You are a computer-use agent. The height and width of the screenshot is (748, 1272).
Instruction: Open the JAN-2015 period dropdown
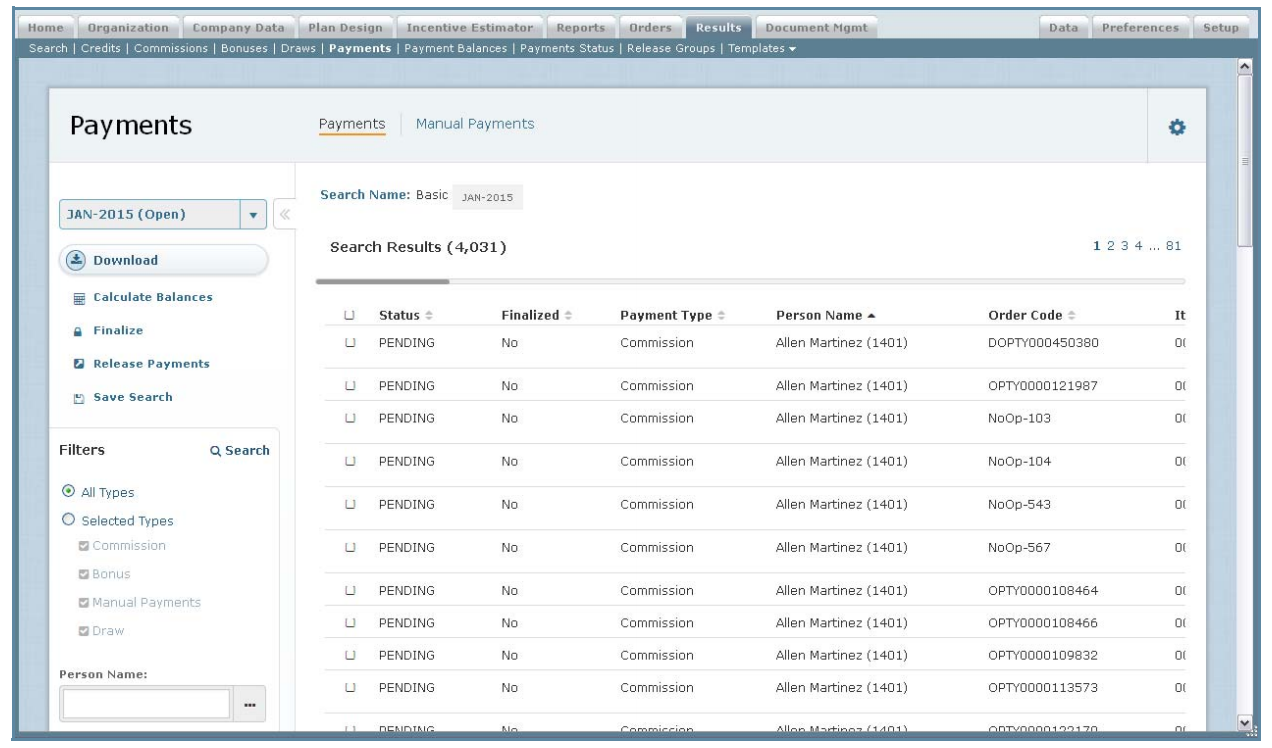pos(252,214)
